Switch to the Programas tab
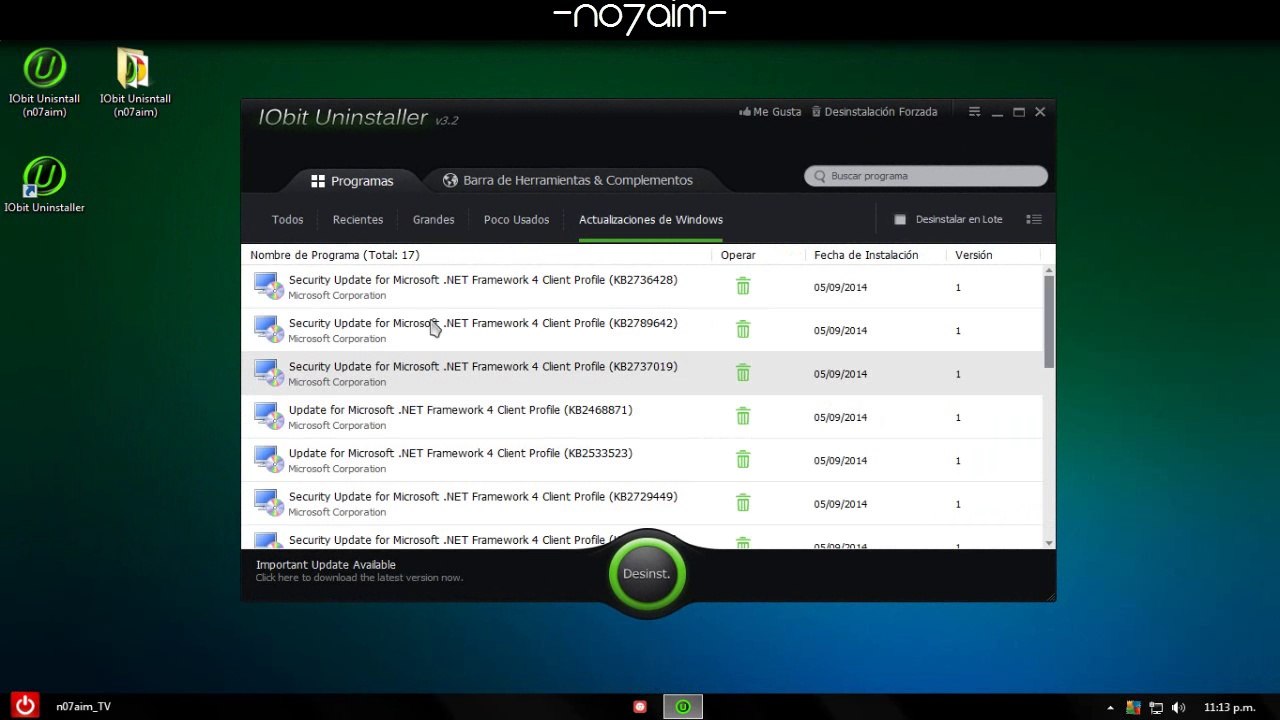 tap(352, 181)
